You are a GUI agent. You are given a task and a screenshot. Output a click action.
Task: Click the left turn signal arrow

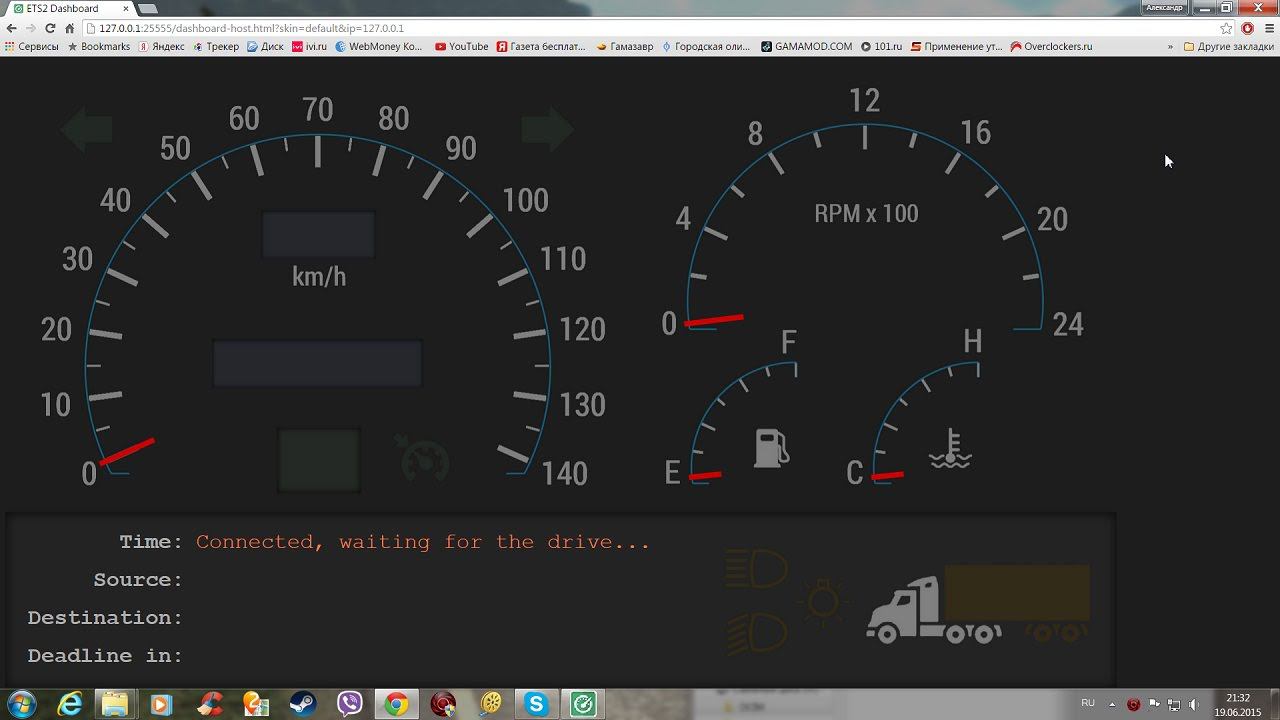click(86, 130)
